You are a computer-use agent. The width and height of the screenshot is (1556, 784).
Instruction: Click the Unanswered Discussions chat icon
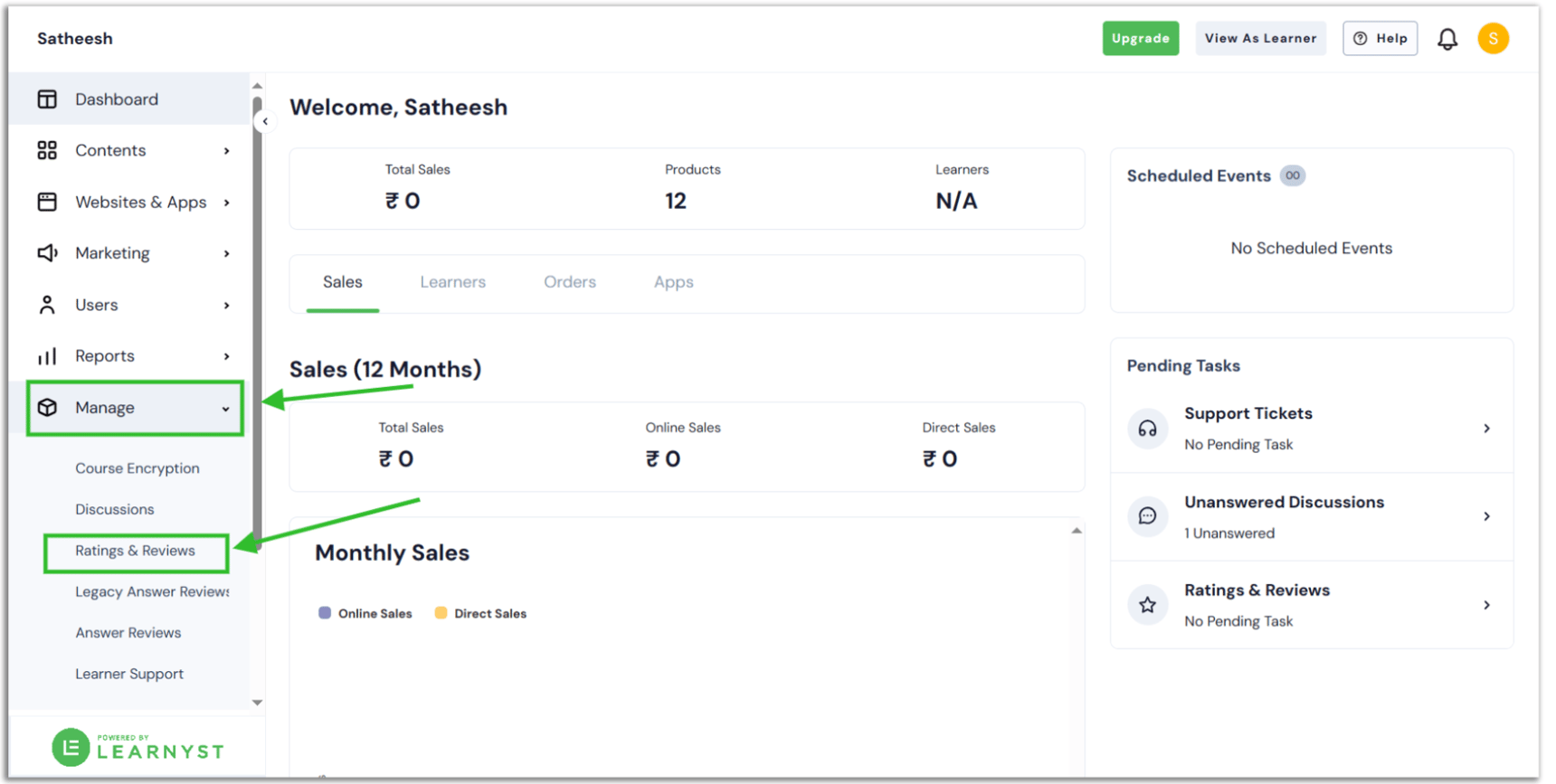coord(1147,516)
